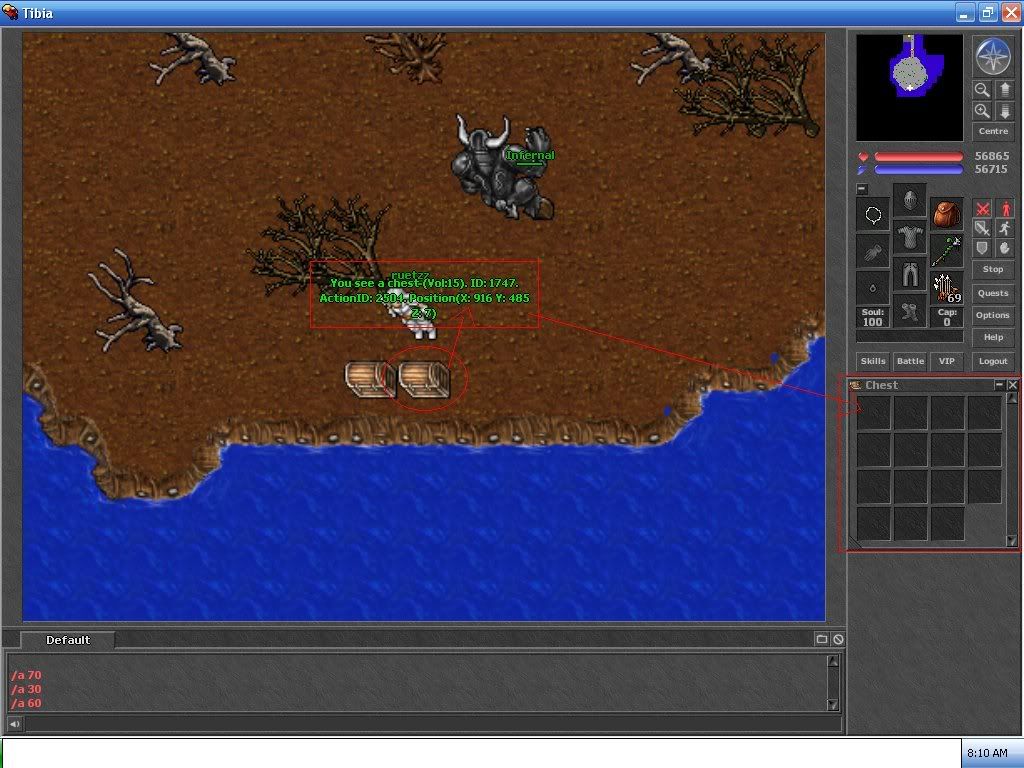
Task: Open the brown backpack
Action: tap(946, 215)
